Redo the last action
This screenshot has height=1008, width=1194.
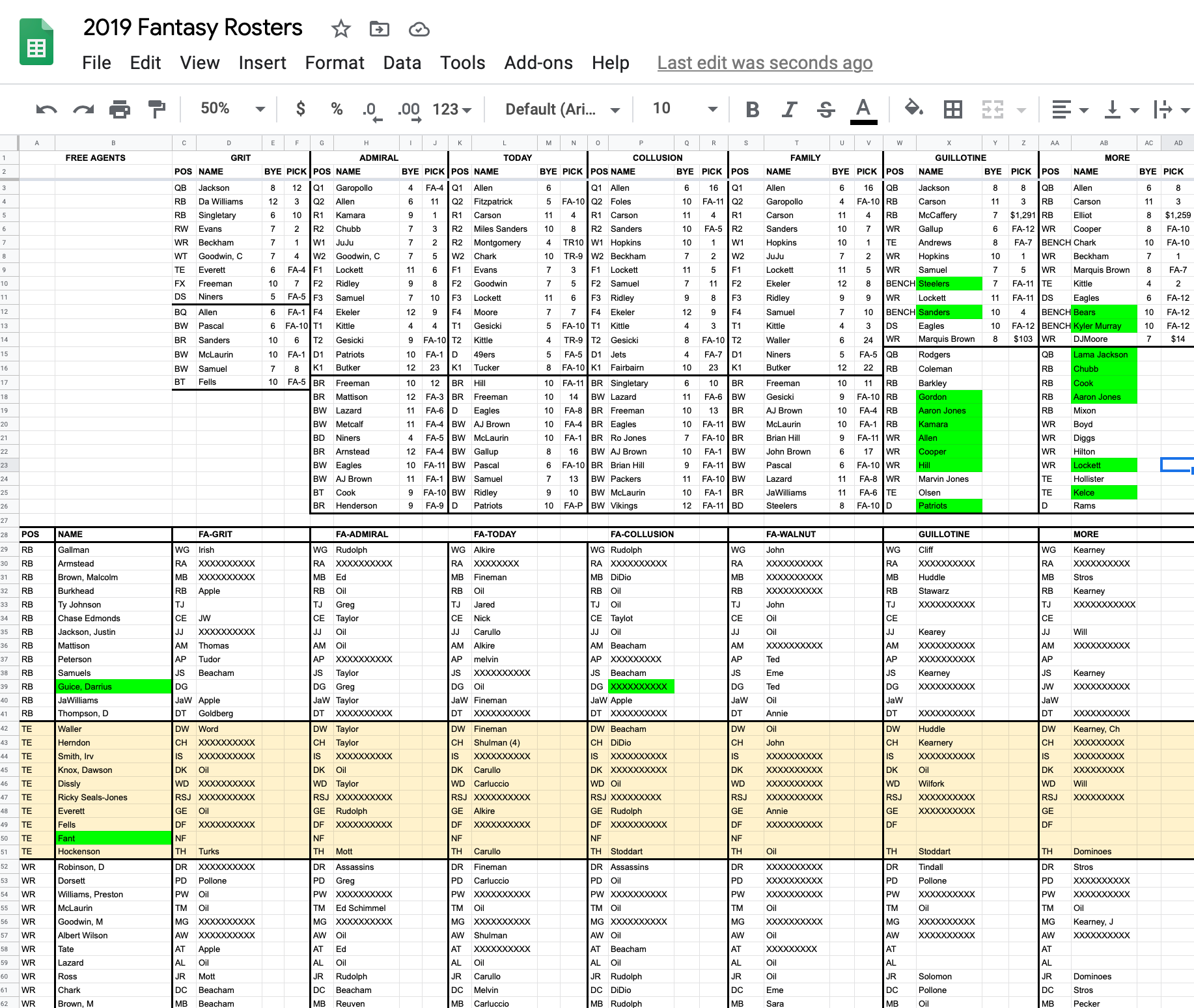(x=83, y=109)
